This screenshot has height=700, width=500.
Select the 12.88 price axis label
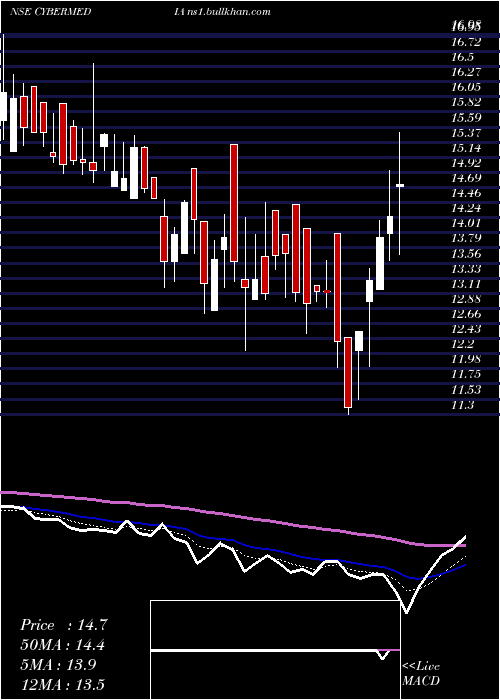[466, 299]
